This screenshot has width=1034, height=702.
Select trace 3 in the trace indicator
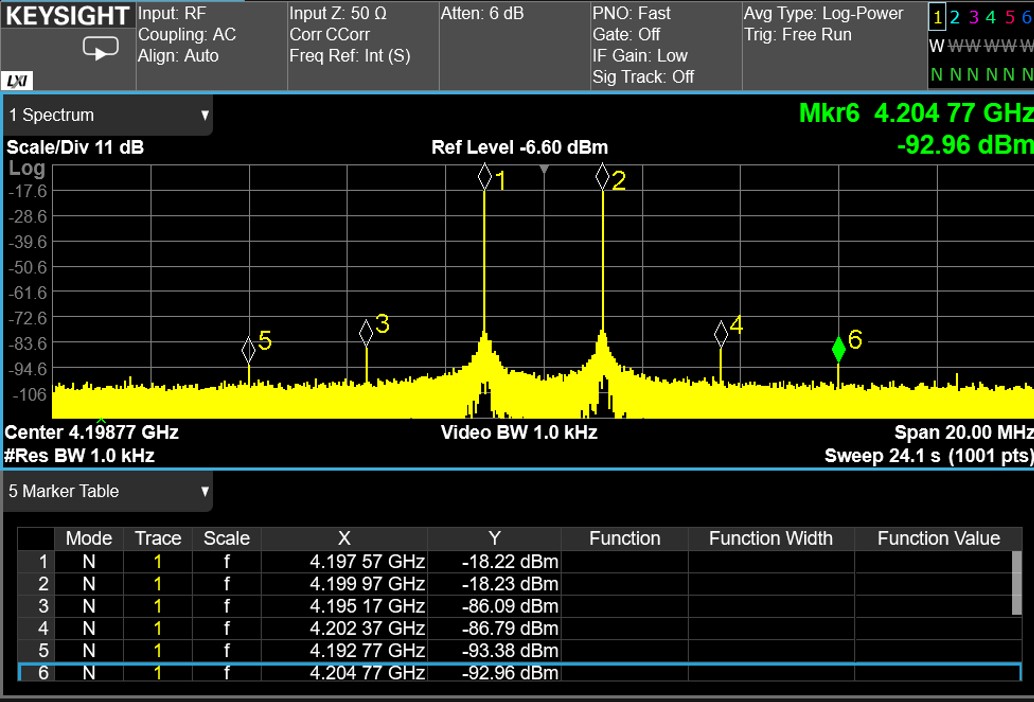click(x=973, y=18)
